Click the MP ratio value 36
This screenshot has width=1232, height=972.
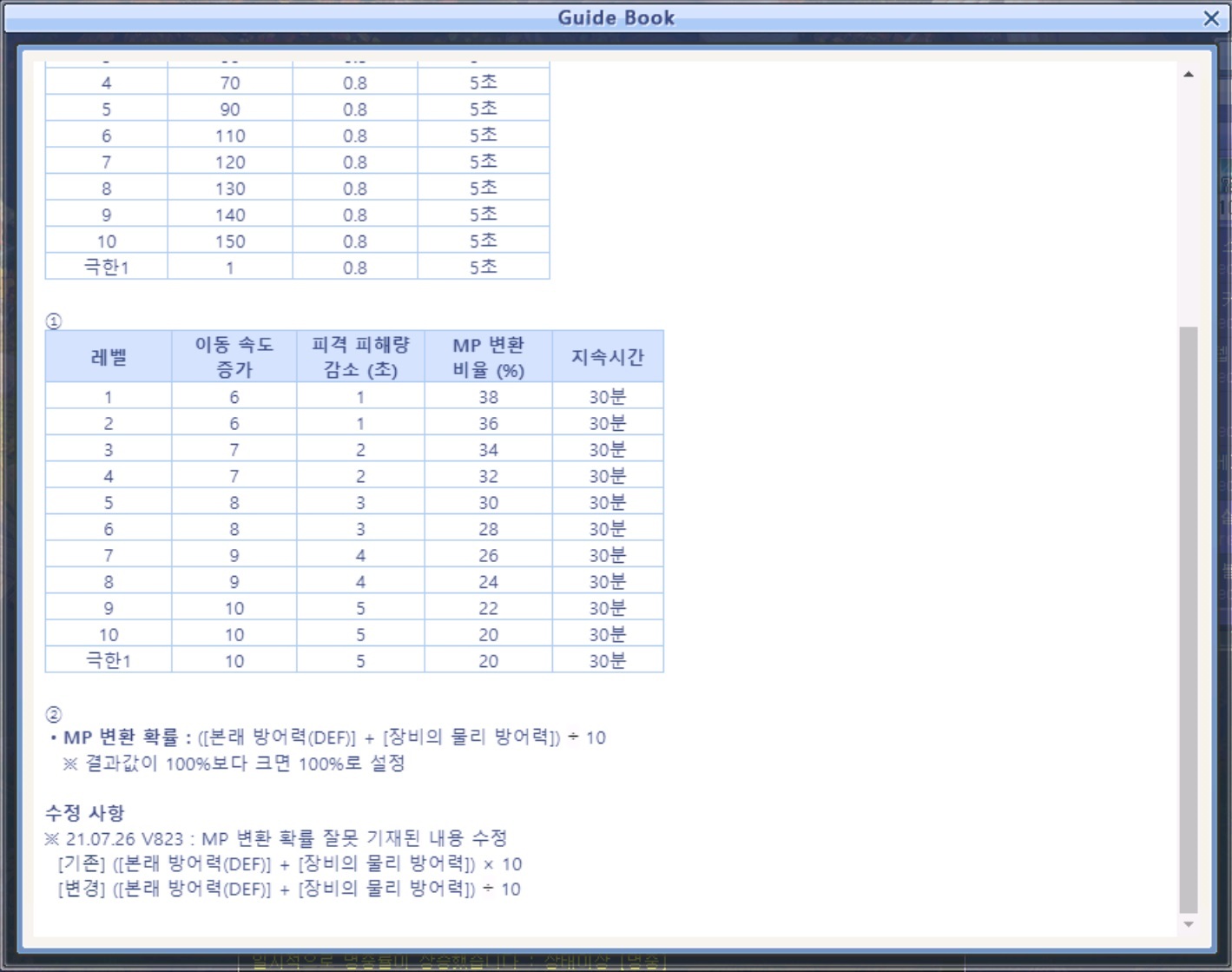[489, 424]
